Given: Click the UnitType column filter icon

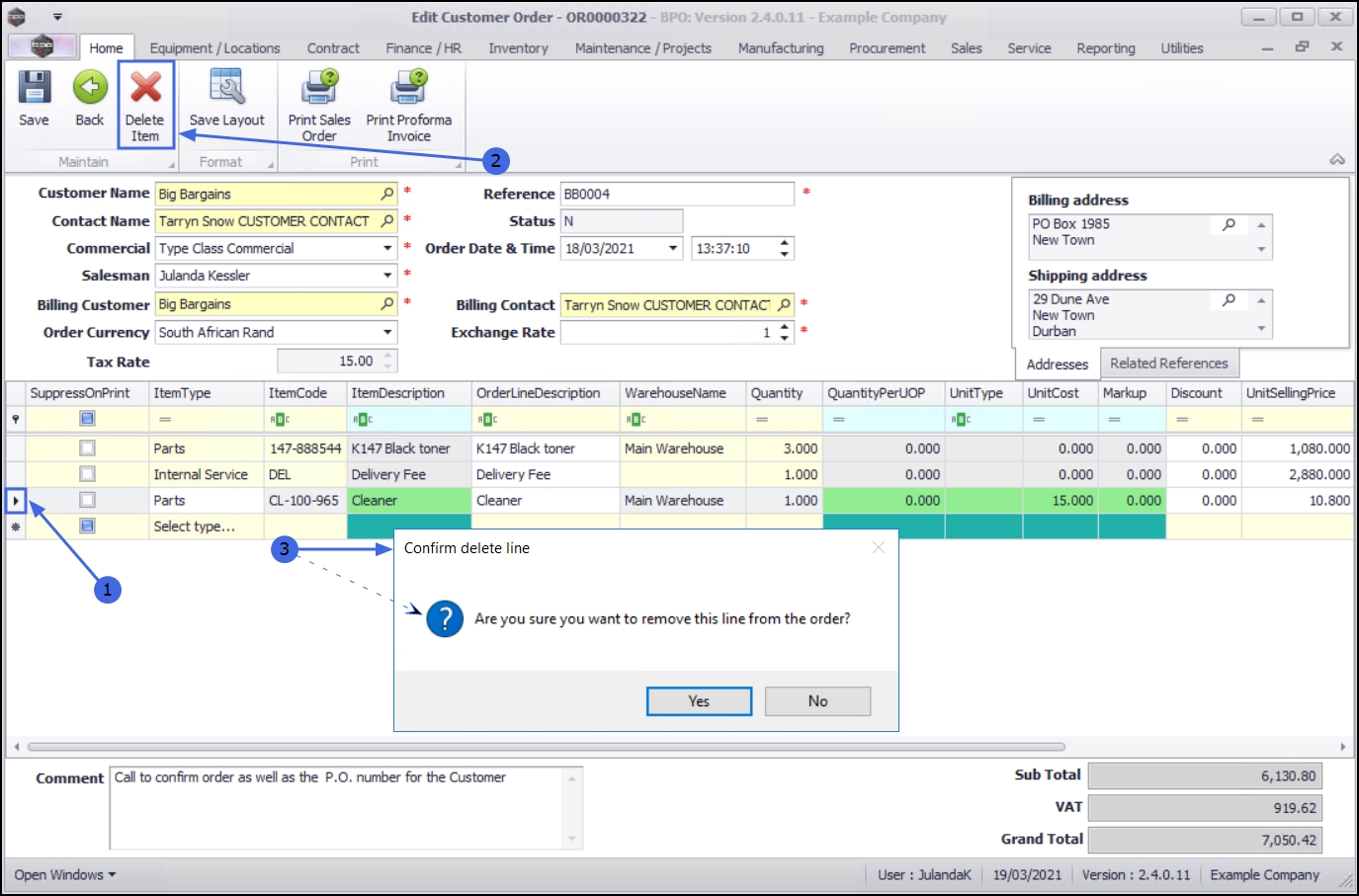Looking at the screenshot, I should (961, 420).
